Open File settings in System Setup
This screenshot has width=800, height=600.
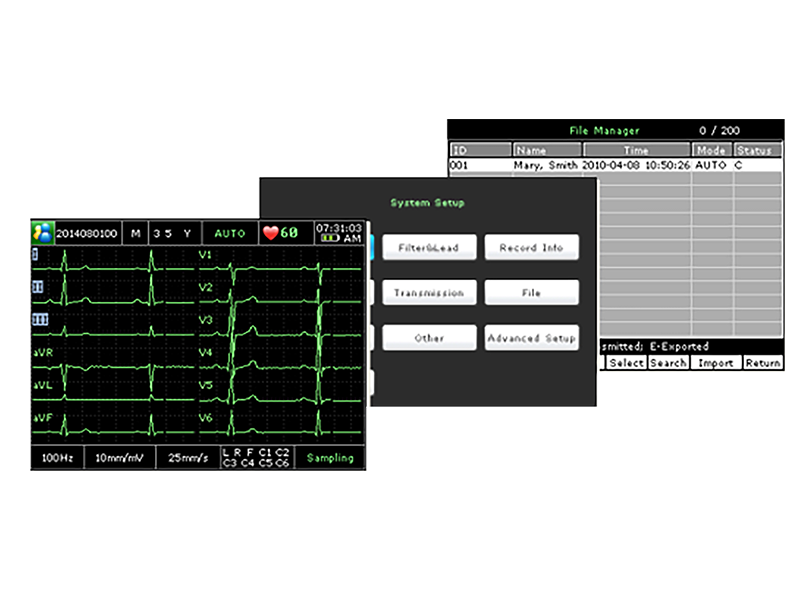[x=531, y=292]
